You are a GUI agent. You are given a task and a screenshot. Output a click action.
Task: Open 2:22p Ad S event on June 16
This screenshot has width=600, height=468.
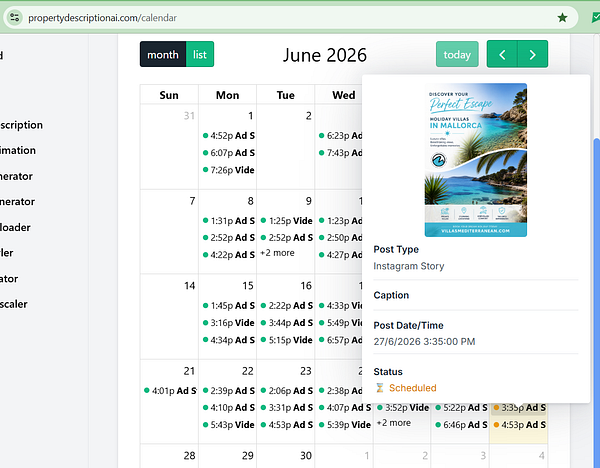point(286,305)
